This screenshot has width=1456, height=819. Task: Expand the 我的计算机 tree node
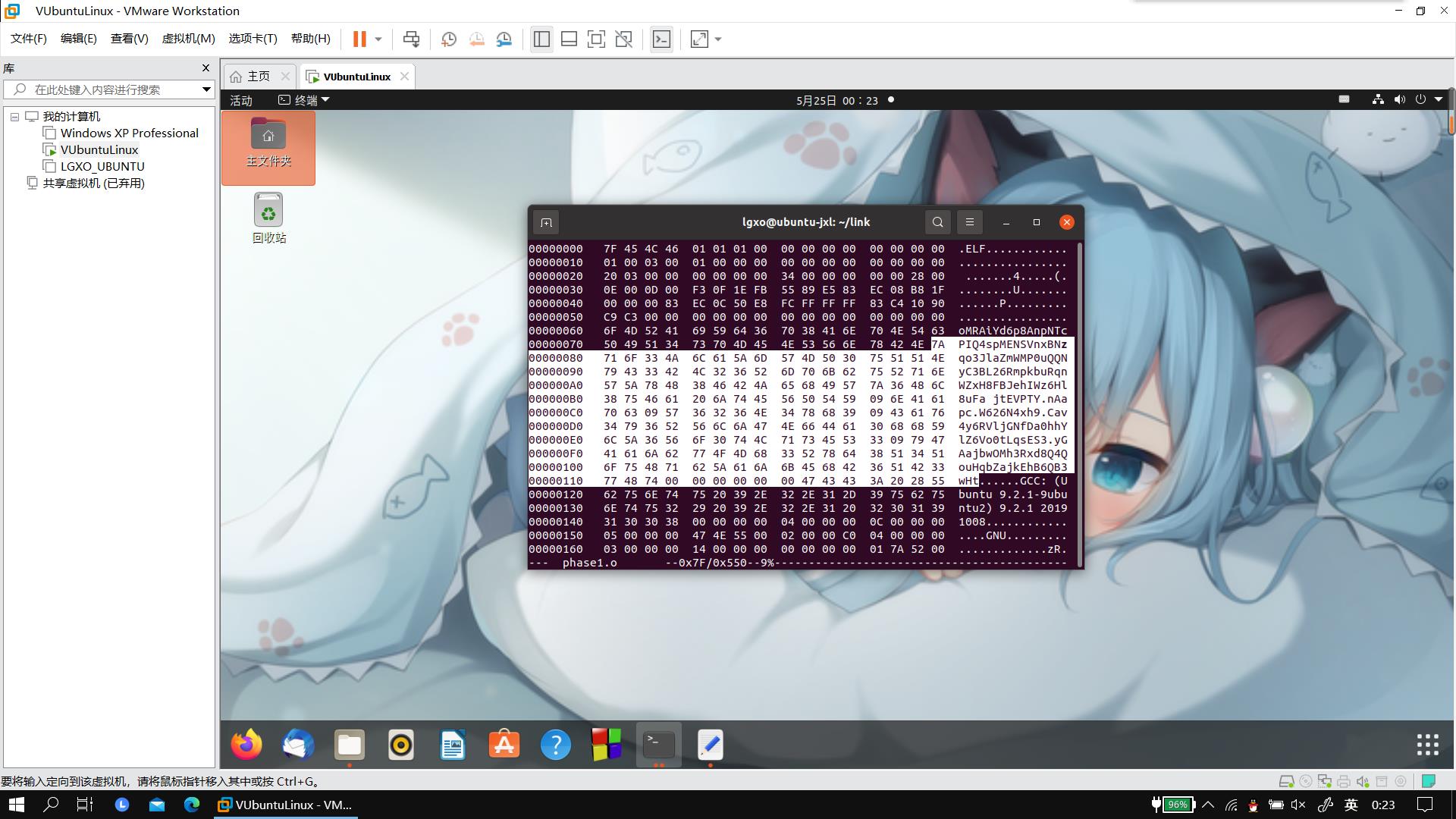(14, 116)
